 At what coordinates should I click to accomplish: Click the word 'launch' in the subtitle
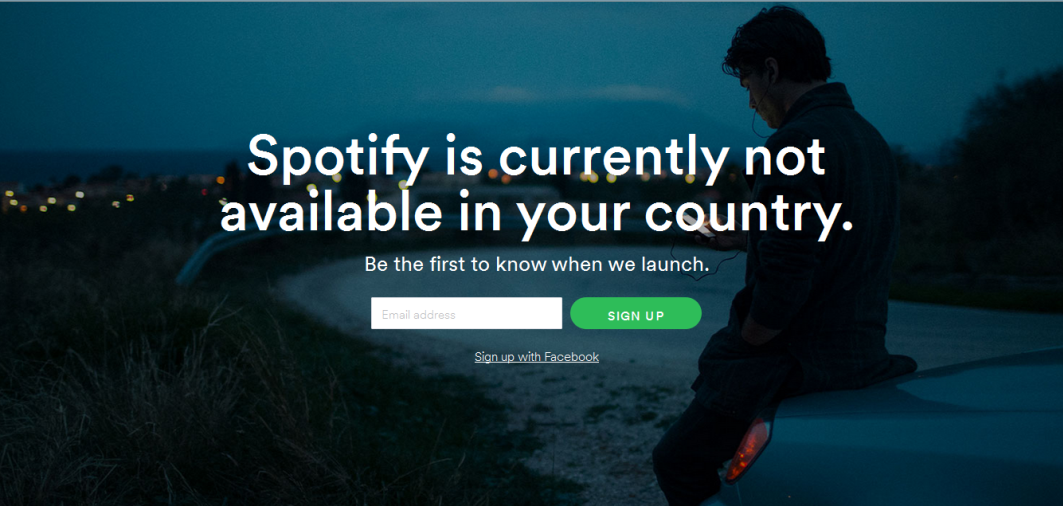pyautogui.click(x=673, y=265)
